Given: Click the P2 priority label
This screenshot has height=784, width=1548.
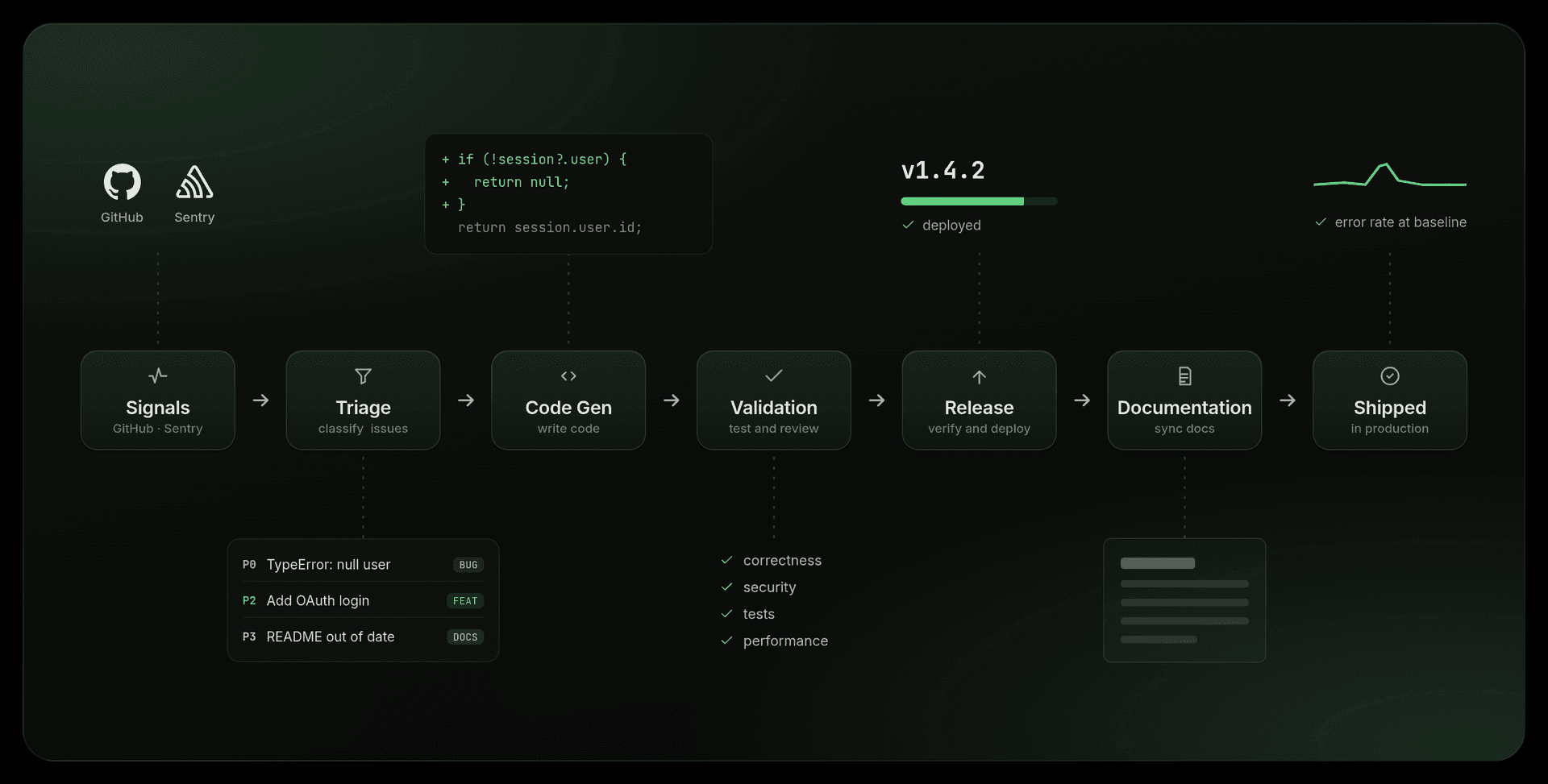Looking at the screenshot, I should 249,601.
